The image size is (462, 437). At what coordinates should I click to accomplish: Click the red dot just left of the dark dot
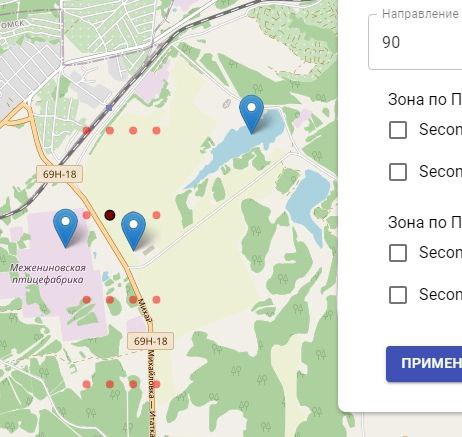[87, 215]
